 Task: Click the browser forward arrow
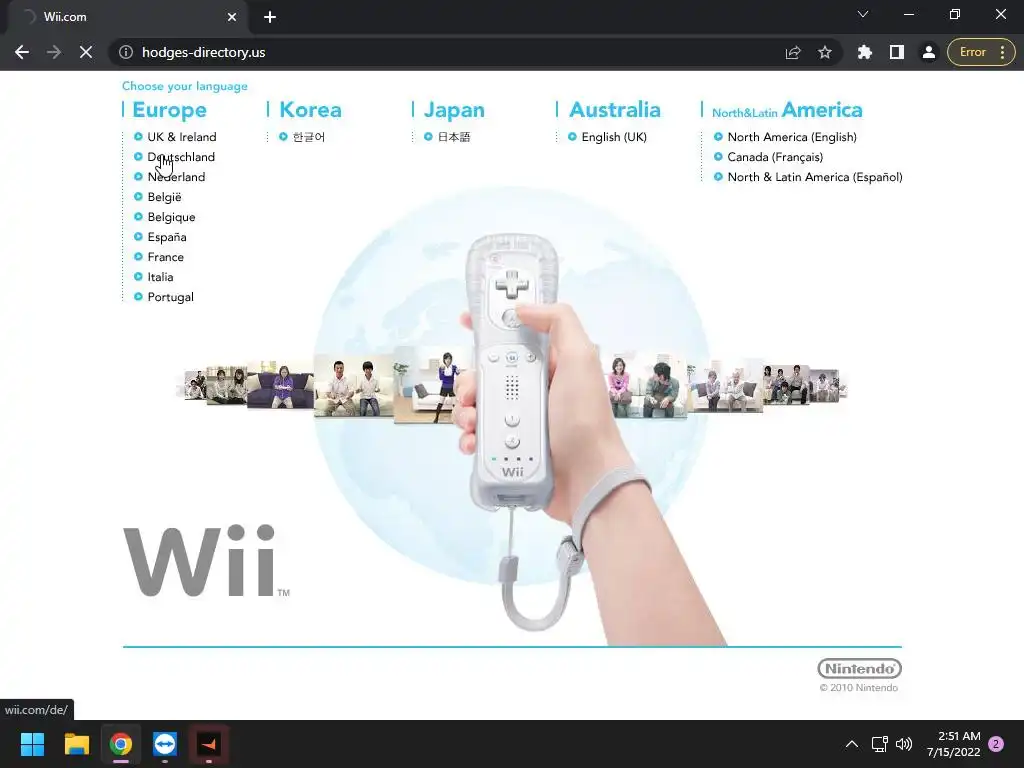54,52
